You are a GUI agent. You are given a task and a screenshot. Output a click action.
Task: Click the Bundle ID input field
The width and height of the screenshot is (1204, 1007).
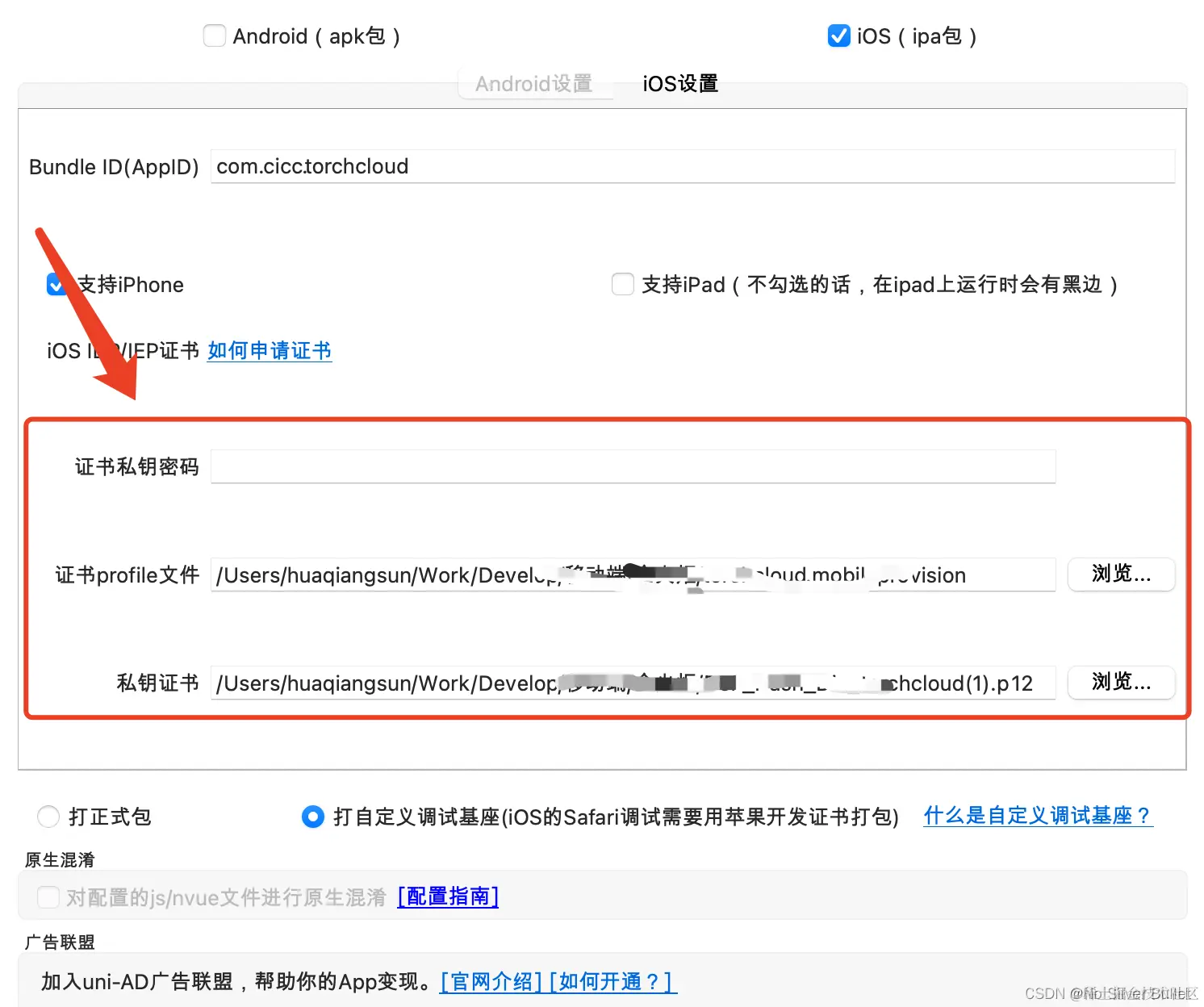tap(692, 166)
